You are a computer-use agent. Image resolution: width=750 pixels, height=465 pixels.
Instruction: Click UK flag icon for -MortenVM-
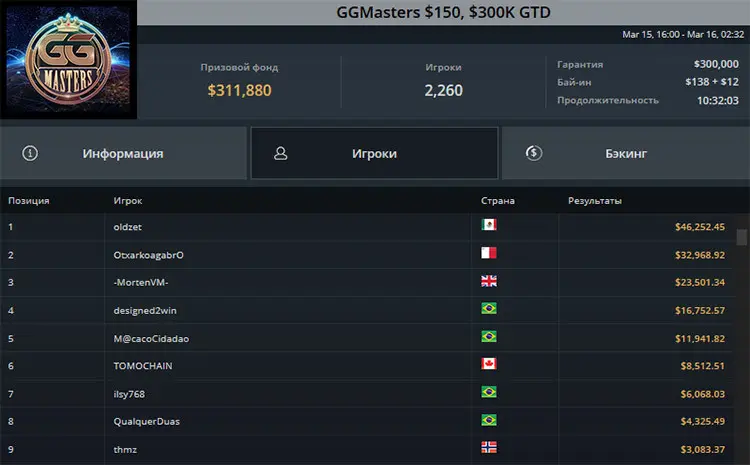[x=489, y=281]
